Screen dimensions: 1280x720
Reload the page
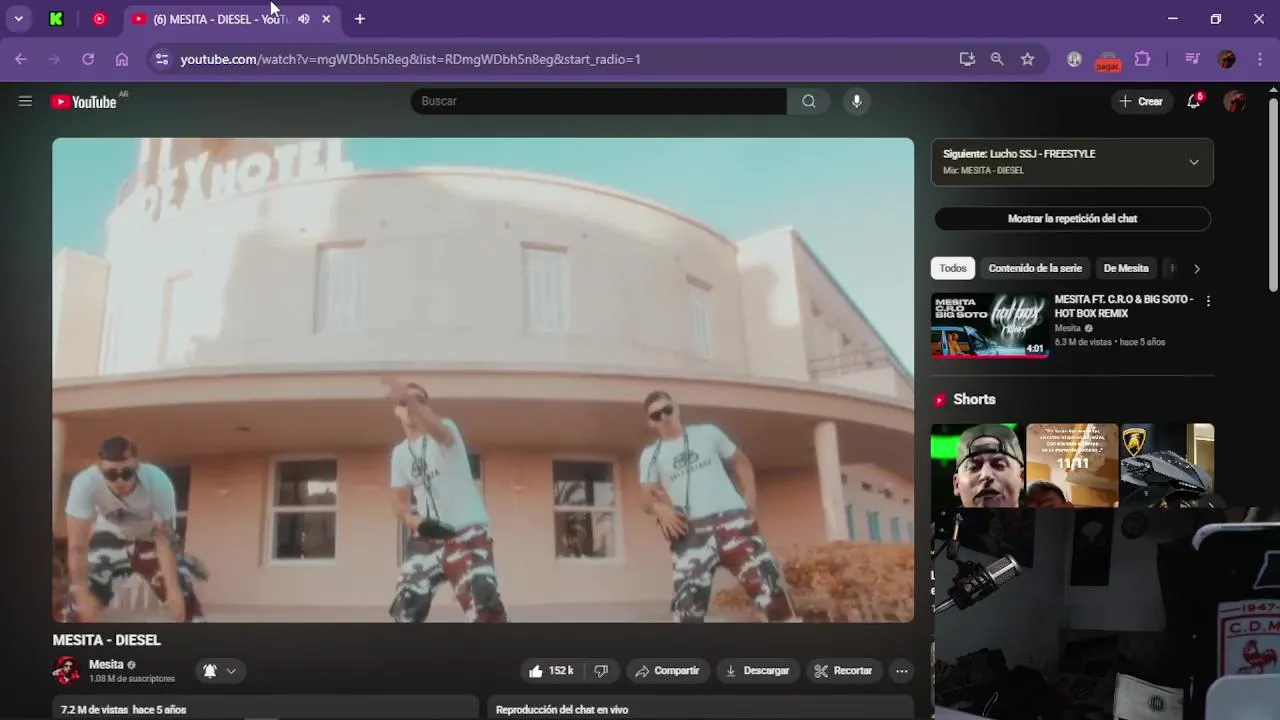tap(88, 59)
